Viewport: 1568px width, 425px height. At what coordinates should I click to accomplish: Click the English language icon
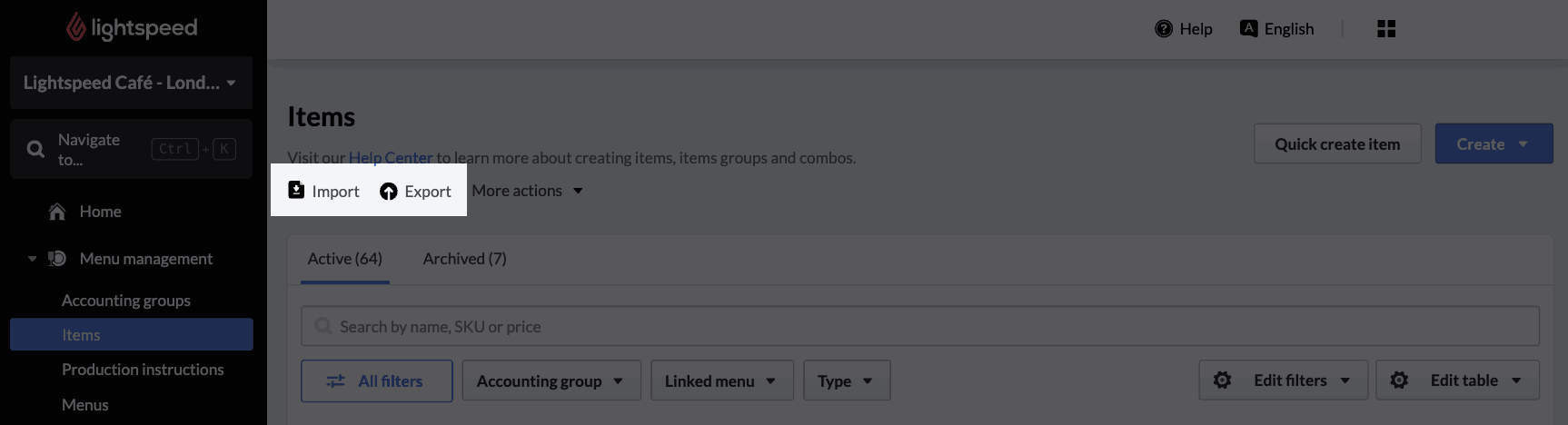[1249, 28]
